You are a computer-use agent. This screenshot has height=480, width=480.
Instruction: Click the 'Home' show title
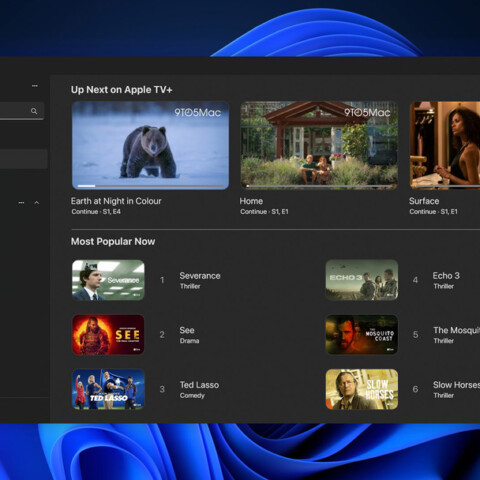[251, 201]
